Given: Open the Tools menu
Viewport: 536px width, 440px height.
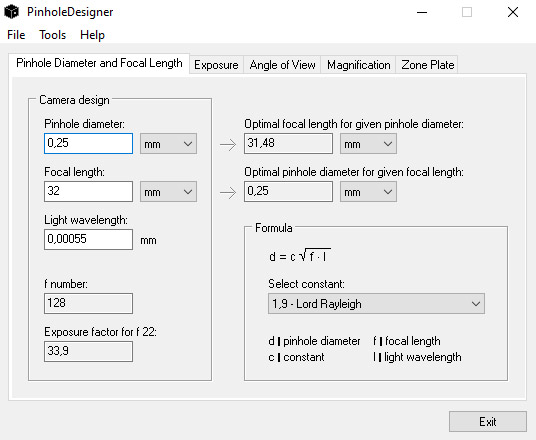Looking at the screenshot, I should tap(52, 35).
